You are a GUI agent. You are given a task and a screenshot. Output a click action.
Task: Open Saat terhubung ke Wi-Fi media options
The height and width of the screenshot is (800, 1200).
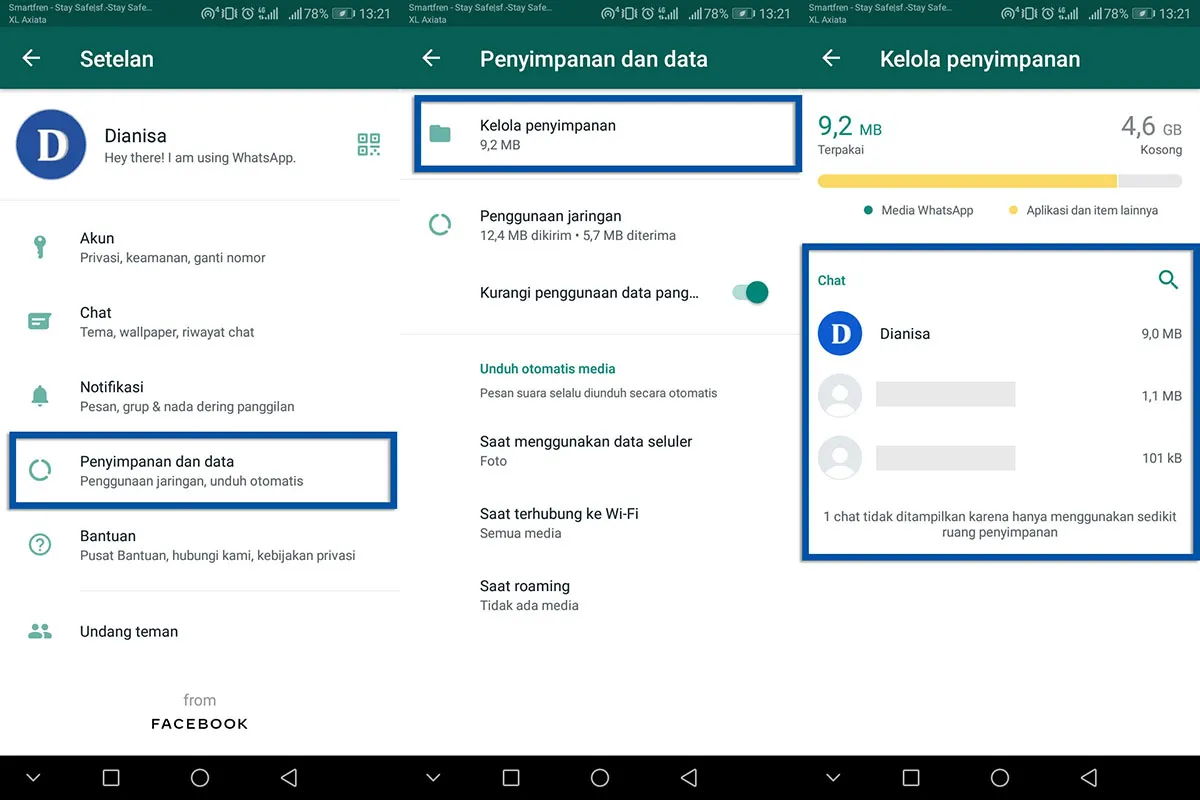point(559,523)
